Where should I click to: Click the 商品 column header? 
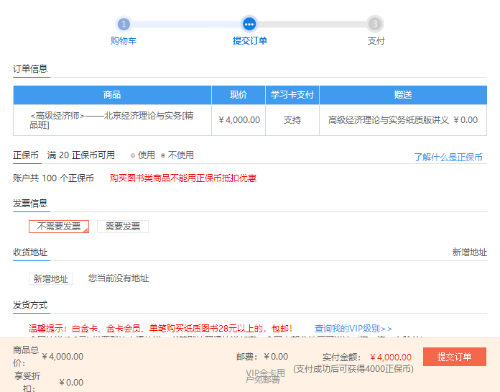pos(112,95)
